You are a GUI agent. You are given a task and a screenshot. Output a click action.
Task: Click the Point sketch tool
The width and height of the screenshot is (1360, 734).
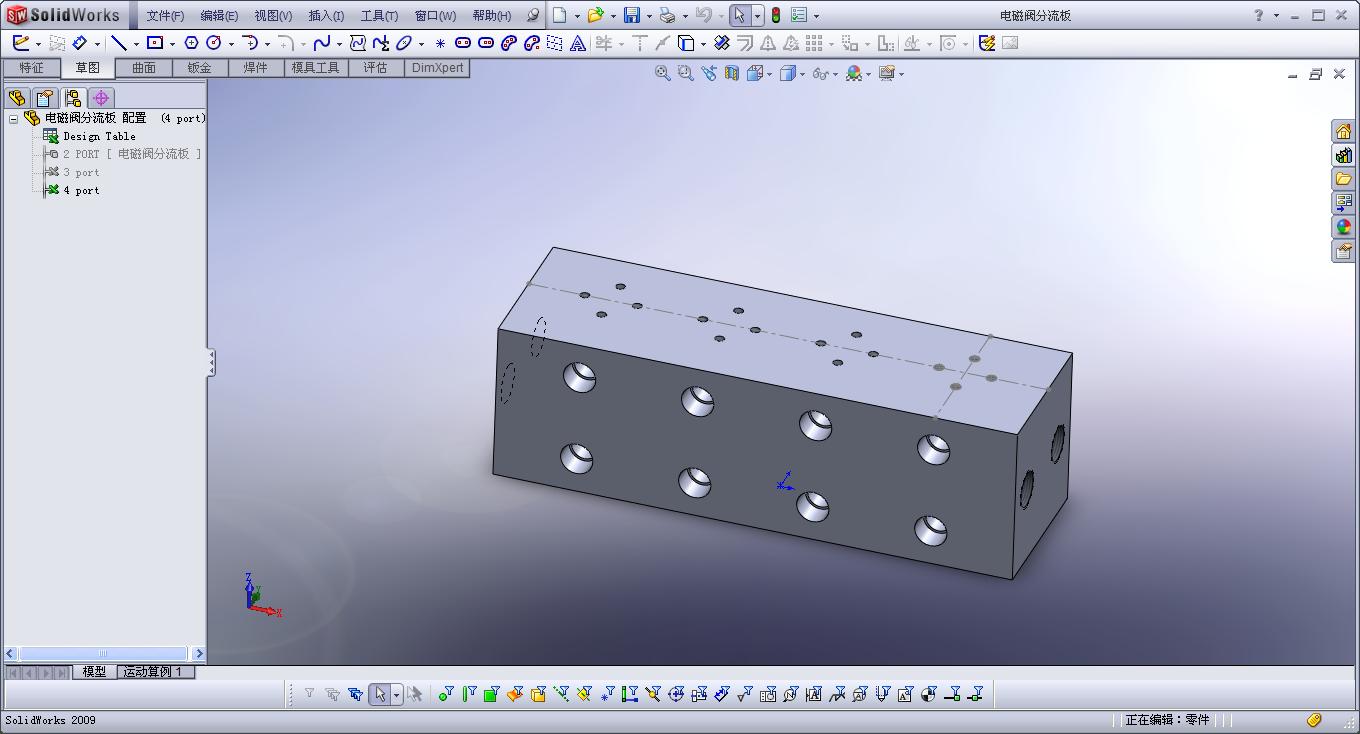pos(440,43)
